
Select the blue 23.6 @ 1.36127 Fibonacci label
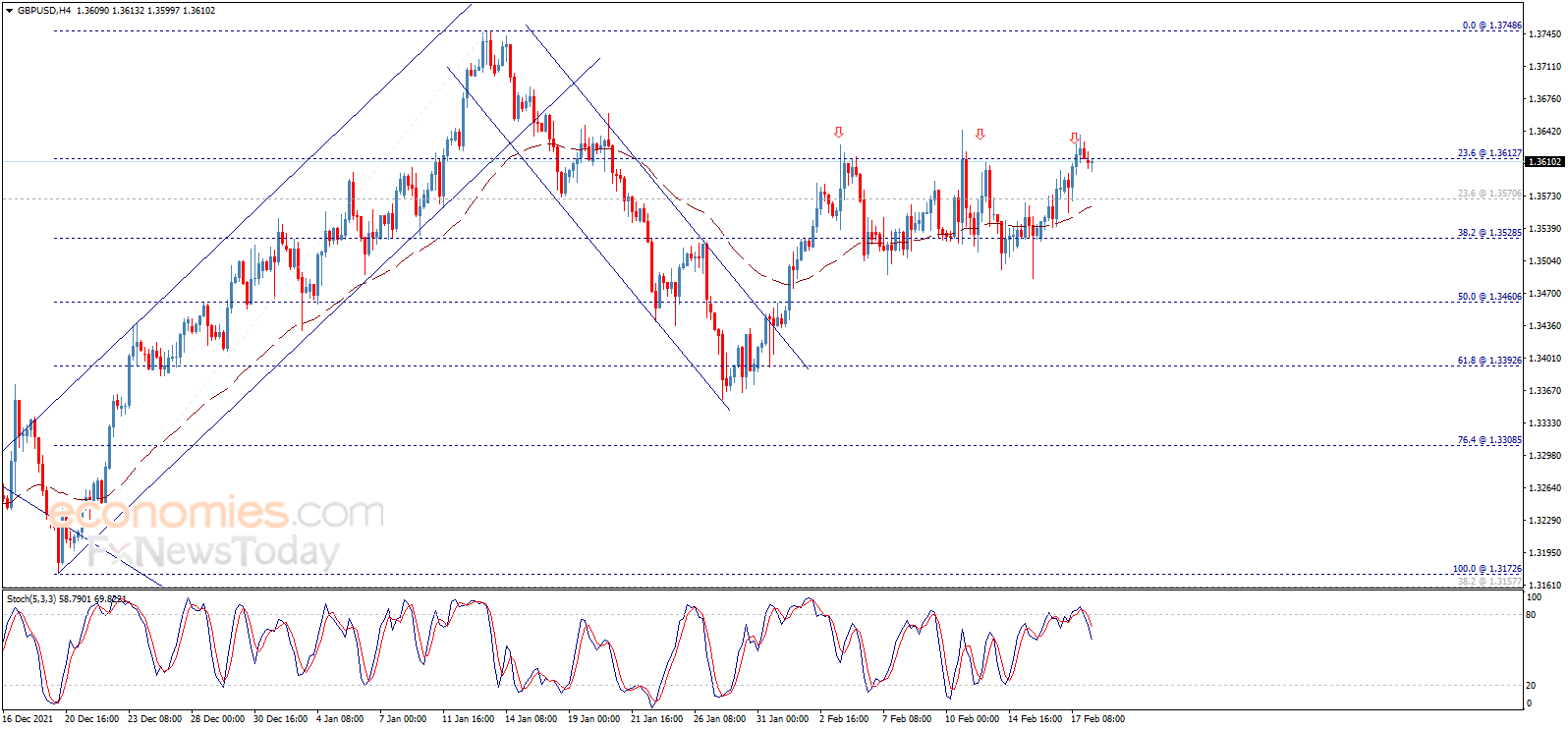click(1488, 153)
